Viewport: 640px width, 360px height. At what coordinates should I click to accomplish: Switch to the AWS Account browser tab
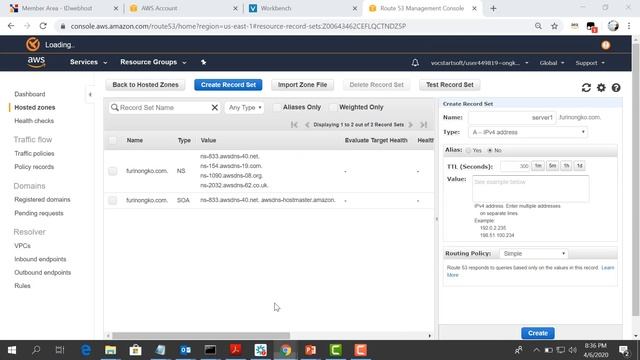pos(183,8)
